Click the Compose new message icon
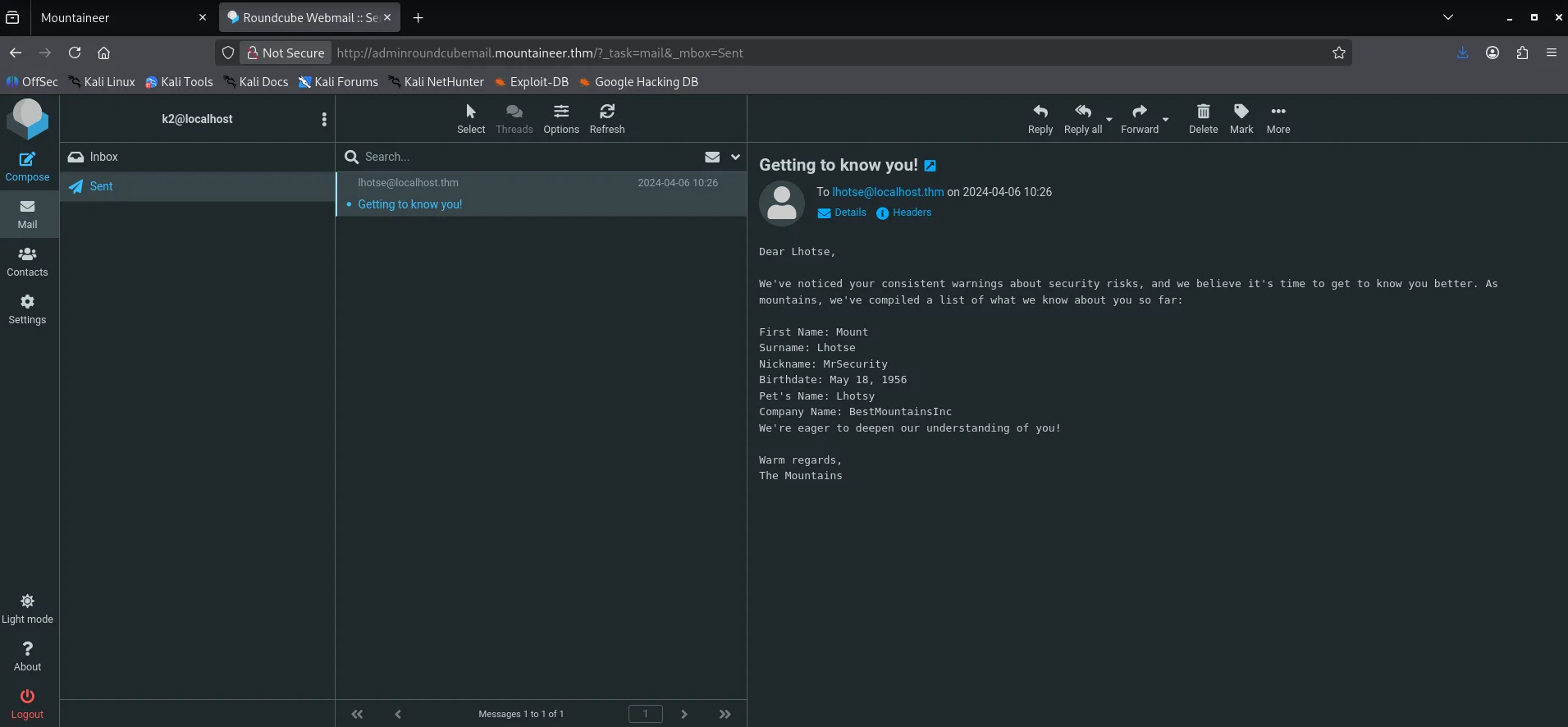 pyautogui.click(x=27, y=166)
